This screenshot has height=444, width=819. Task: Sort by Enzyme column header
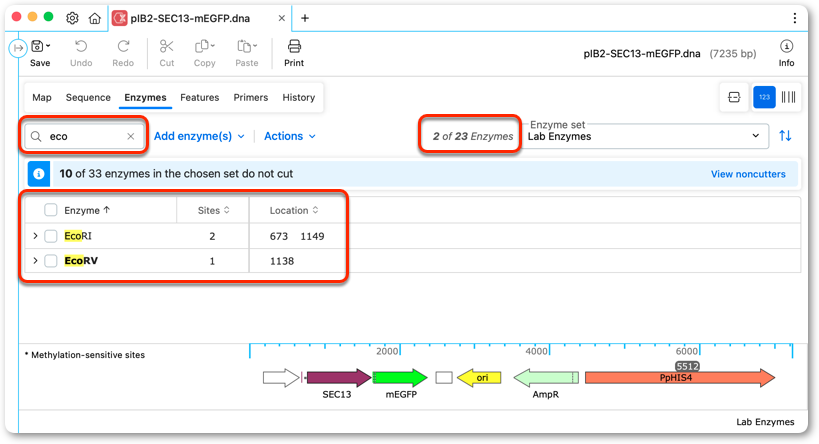(87, 210)
